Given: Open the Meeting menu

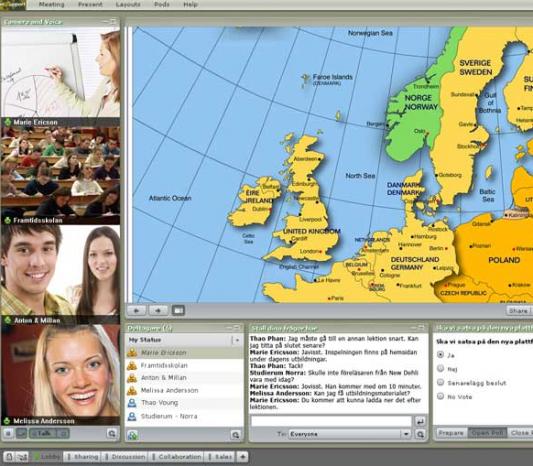Looking at the screenshot, I should [x=51, y=4].
